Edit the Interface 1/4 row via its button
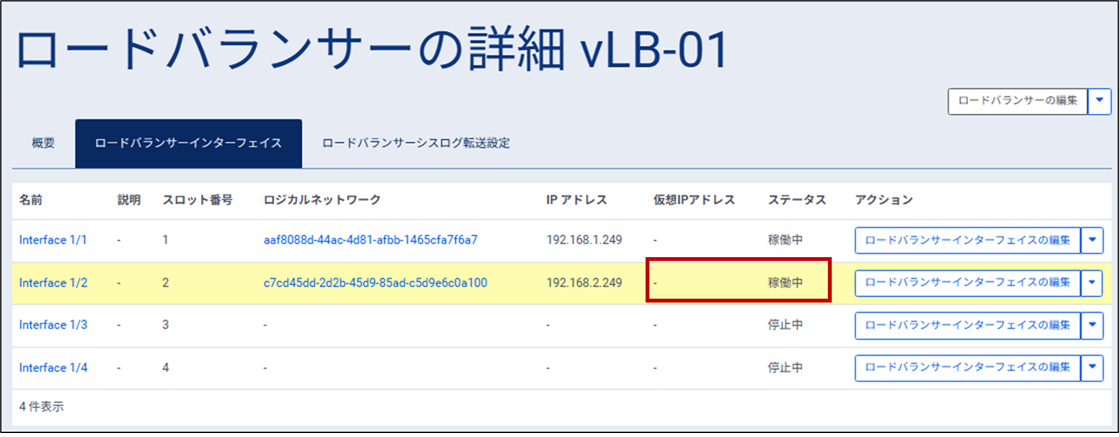The width and height of the screenshot is (1119, 437). [x=967, y=368]
